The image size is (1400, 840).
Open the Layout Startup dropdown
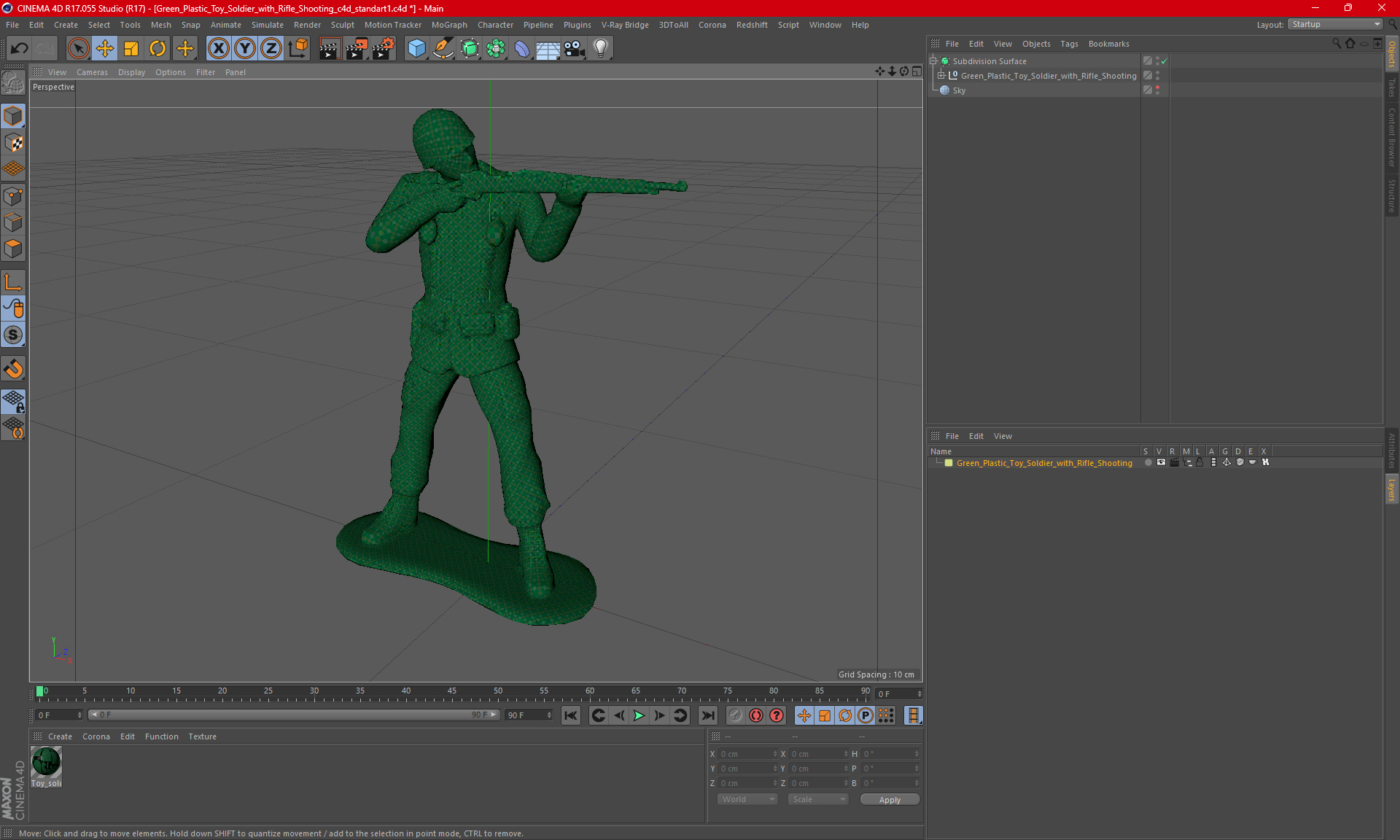click(1336, 24)
